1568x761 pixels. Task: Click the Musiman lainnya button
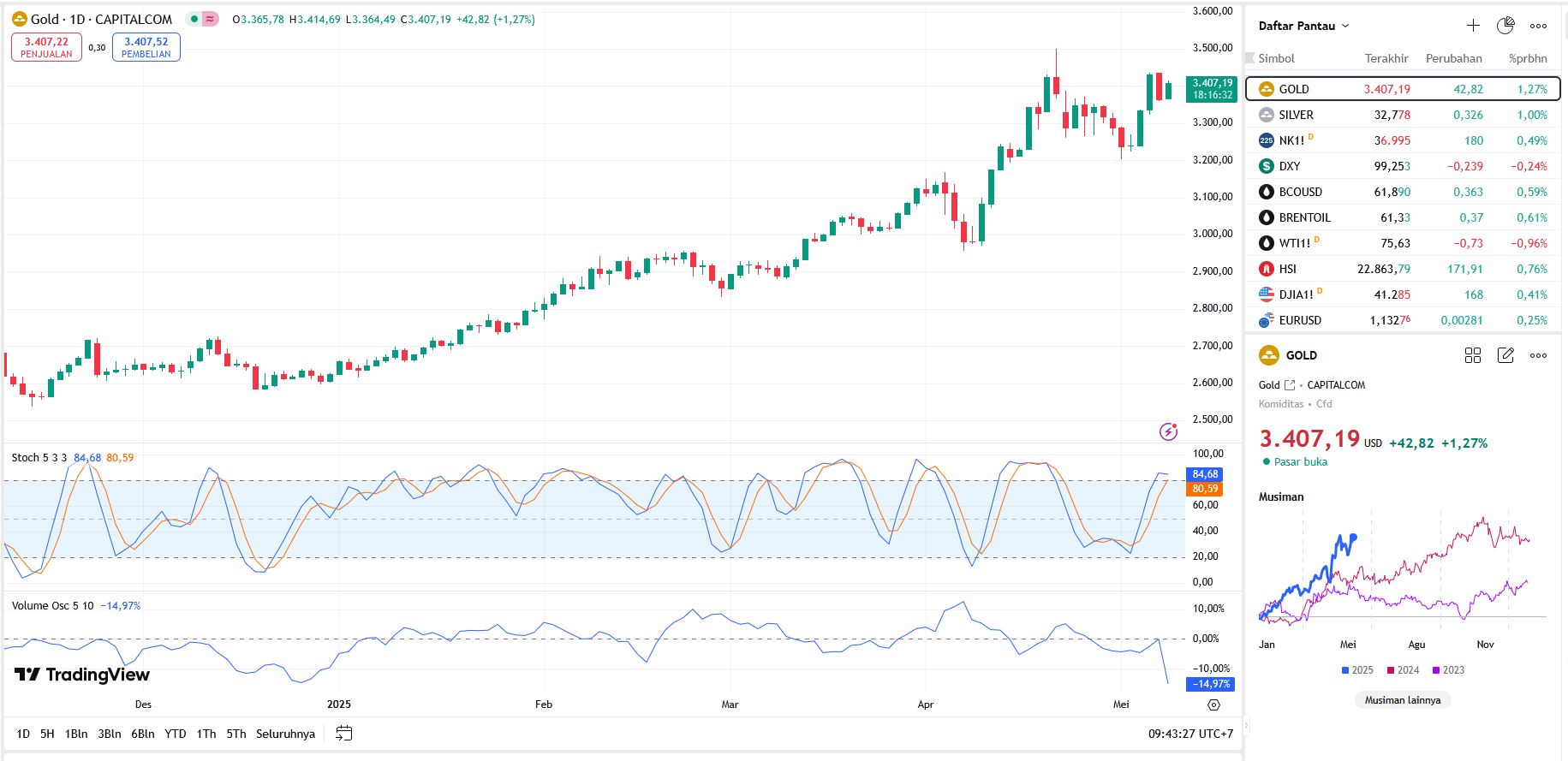(x=1402, y=700)
